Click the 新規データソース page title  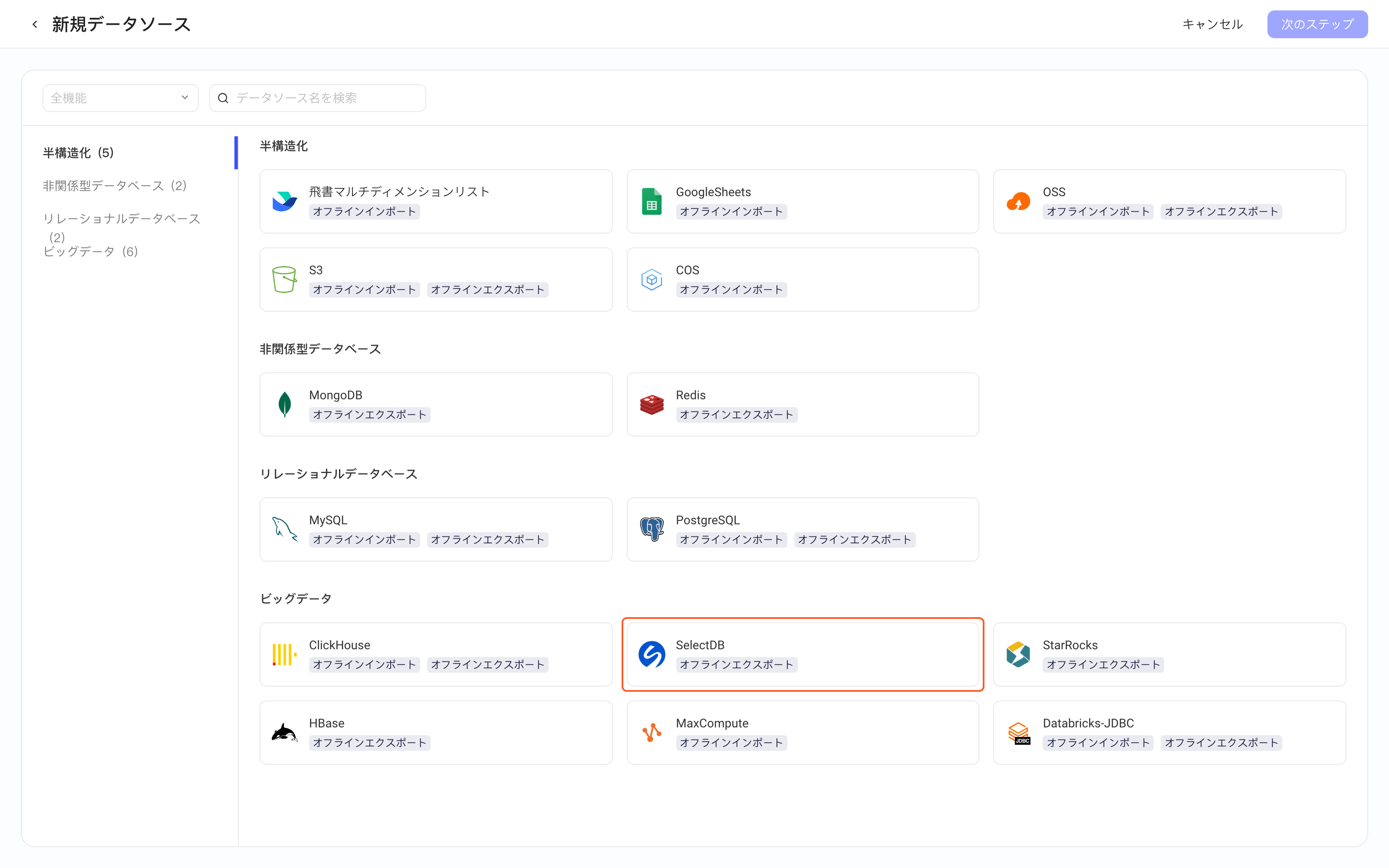tap(122, 24)
